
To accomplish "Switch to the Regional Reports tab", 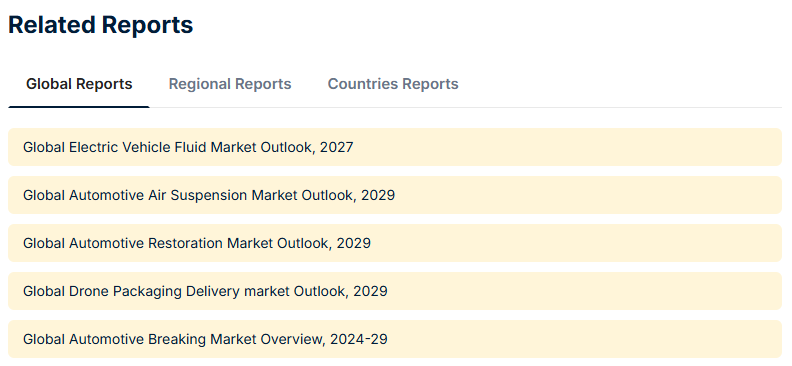I will click(230, 84).
